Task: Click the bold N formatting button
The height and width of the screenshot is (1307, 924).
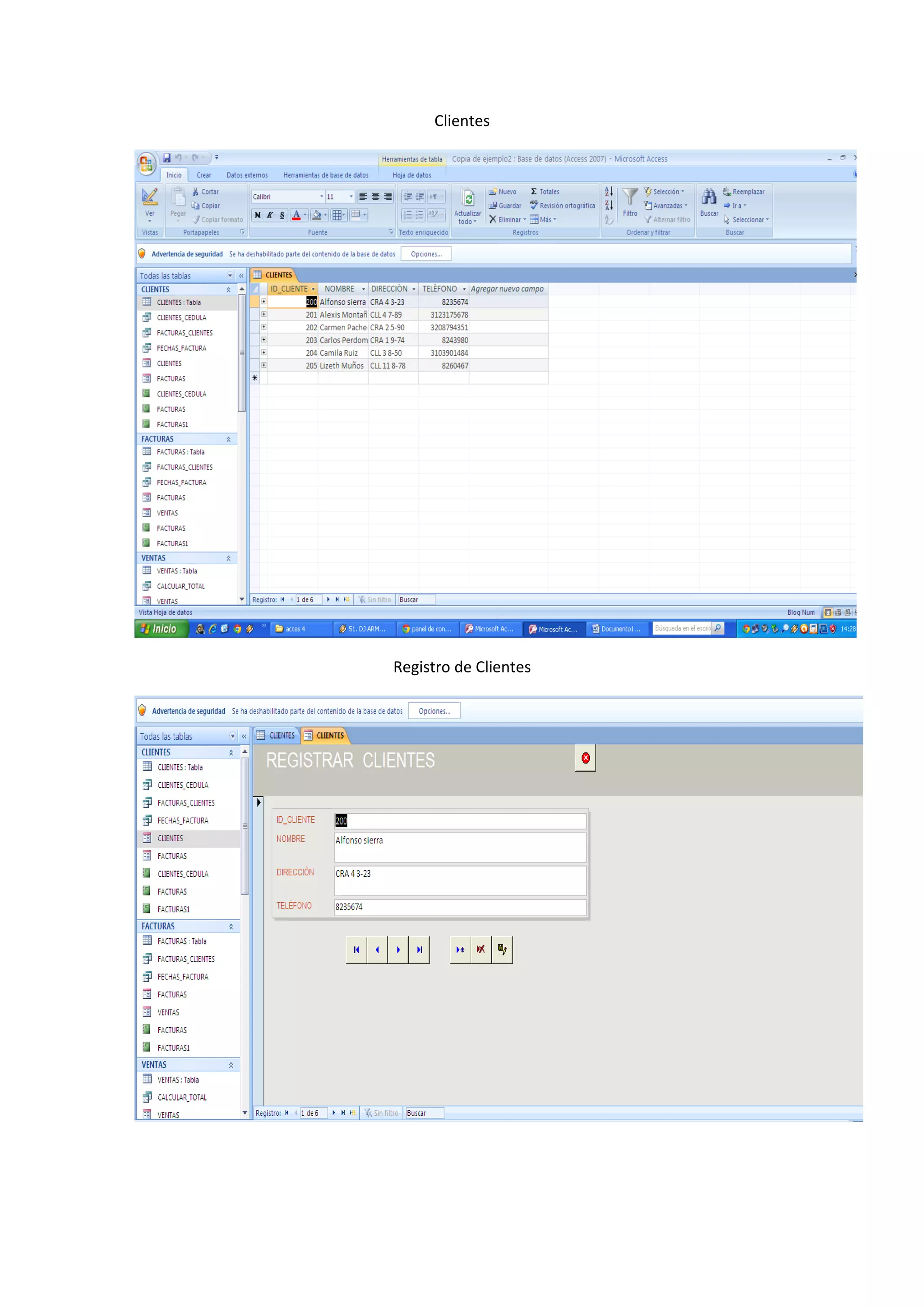Action: coord(258,215)
